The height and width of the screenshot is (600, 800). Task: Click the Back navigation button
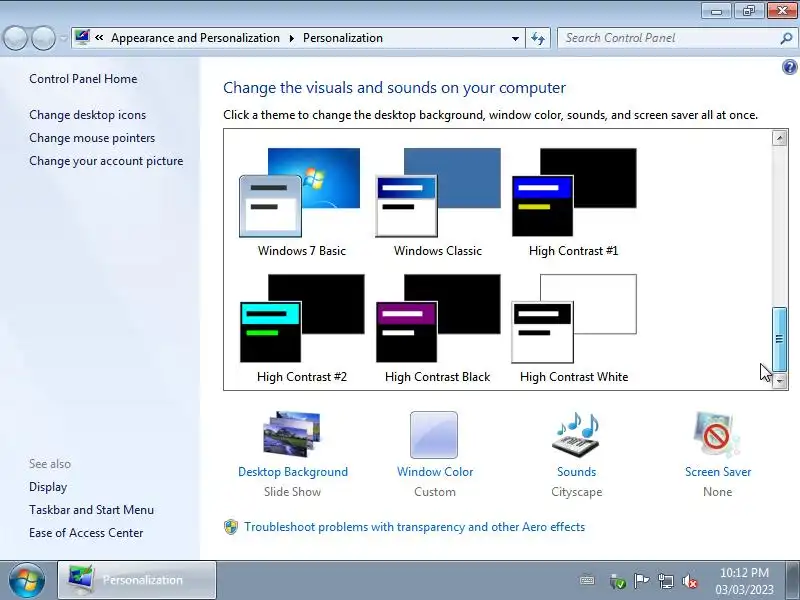(x=15, y=38)
